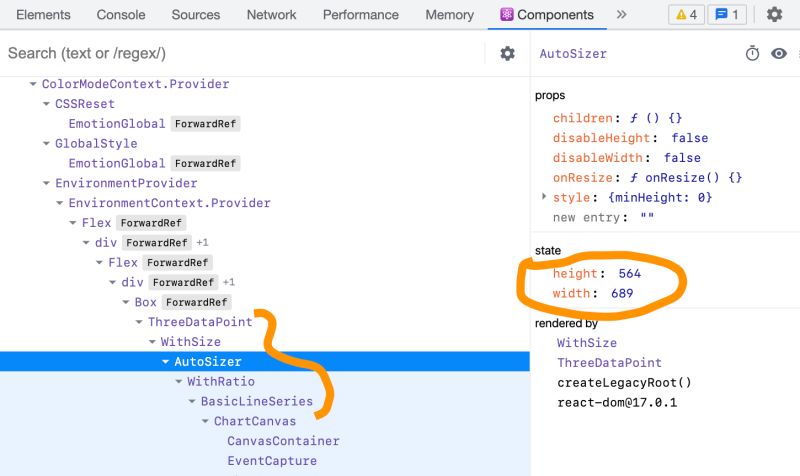Edit the height state value 564
The width and height of the screenshot is (800, 476).
coord(630,273)
